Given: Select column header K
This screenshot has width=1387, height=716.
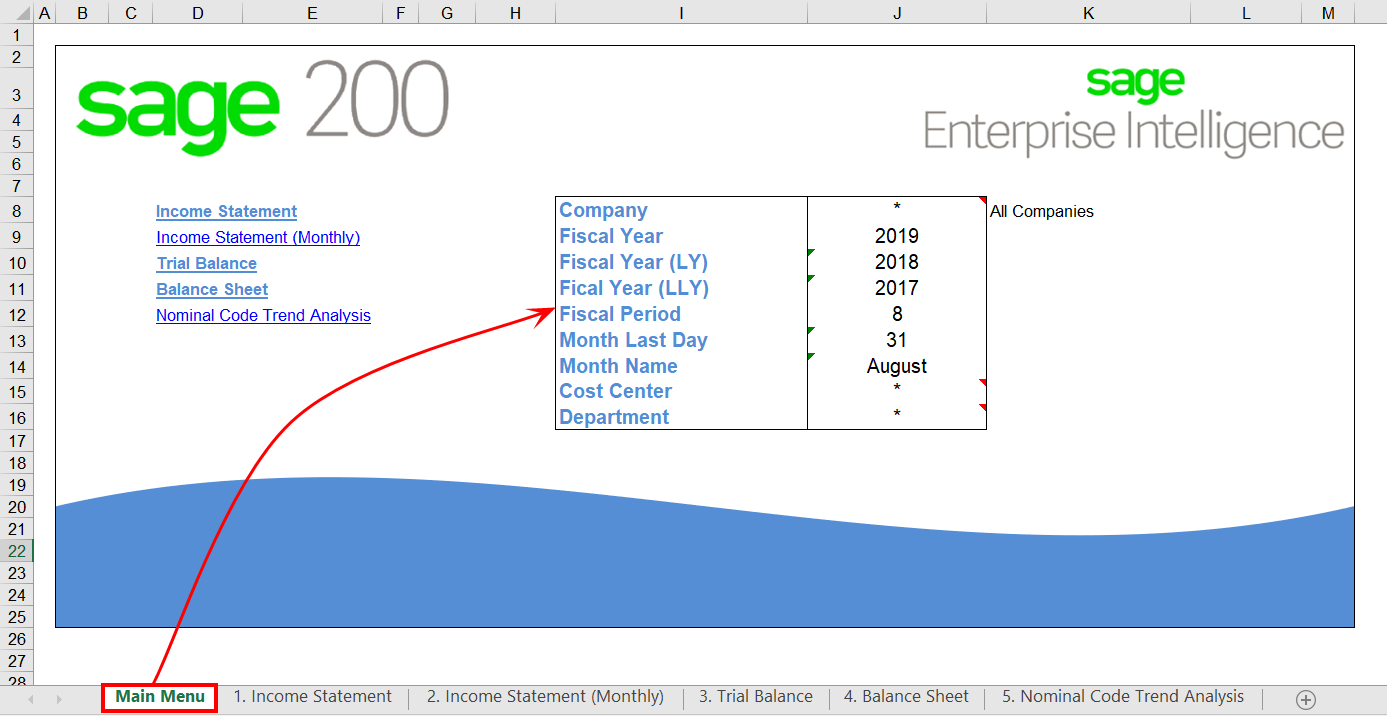Looking at the screenshot, I should [1088, 12].
